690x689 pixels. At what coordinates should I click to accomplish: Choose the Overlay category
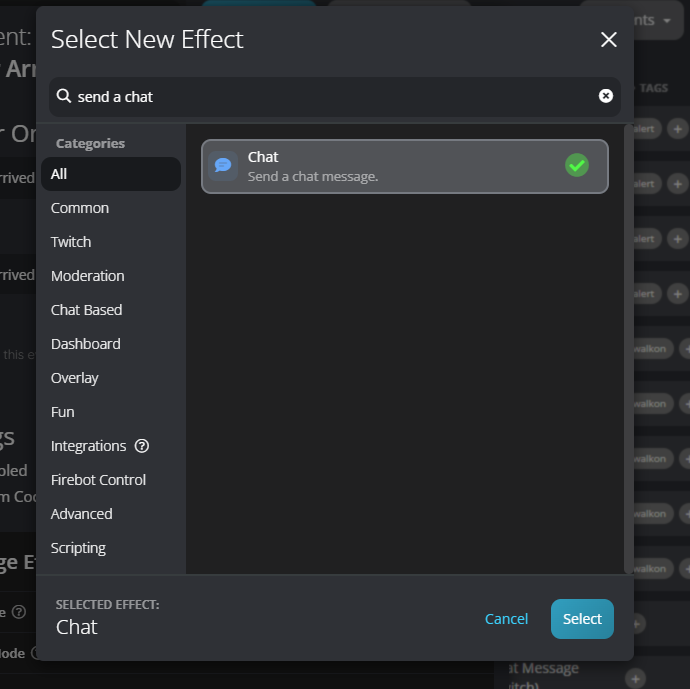(75, 378)
